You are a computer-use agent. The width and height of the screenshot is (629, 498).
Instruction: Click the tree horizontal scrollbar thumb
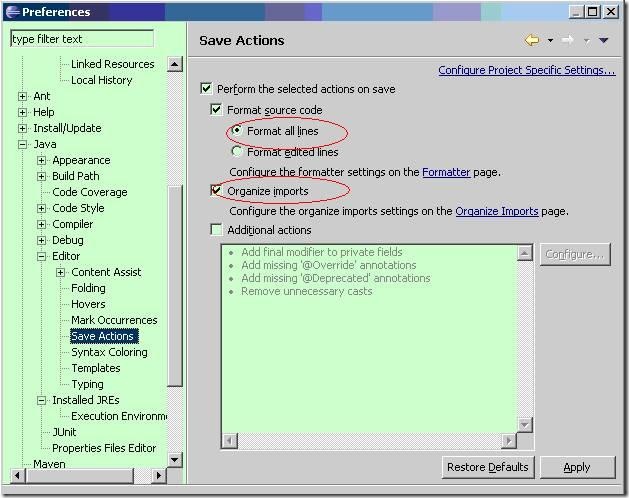79,476
